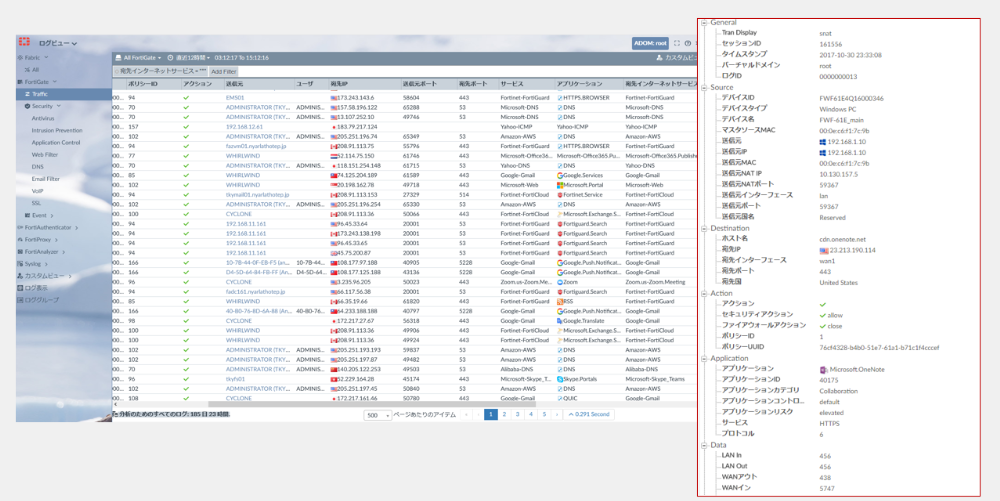
Task: Click the FortiProxy icon in the sidebar
Action: [20, 240]
